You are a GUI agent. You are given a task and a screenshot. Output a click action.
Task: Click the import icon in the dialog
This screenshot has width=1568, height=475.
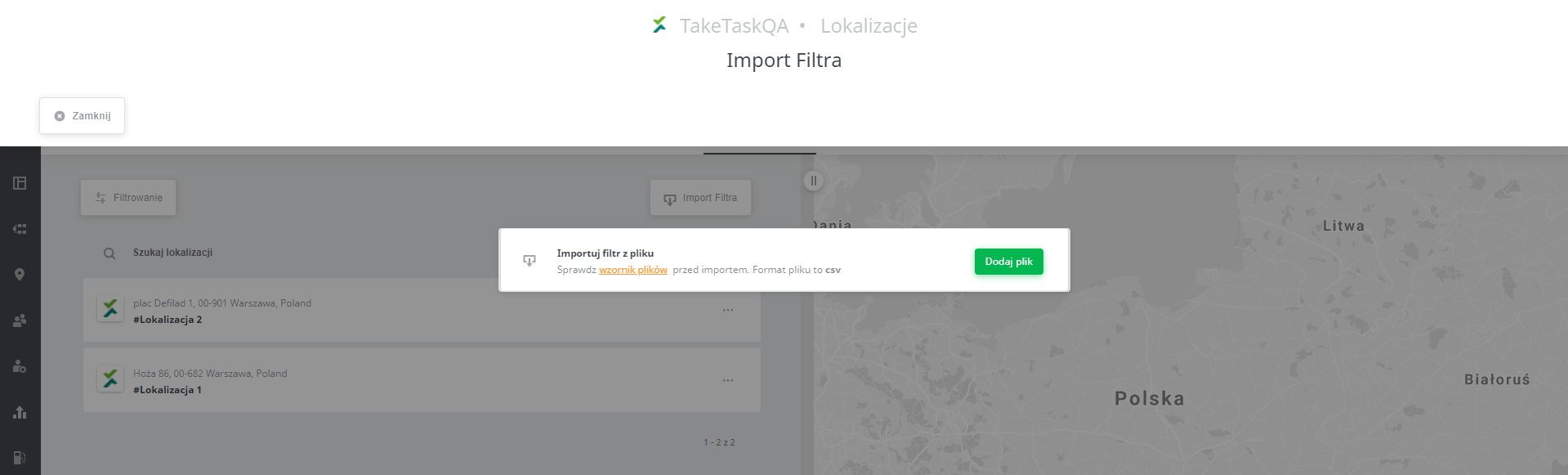[529, 261]
